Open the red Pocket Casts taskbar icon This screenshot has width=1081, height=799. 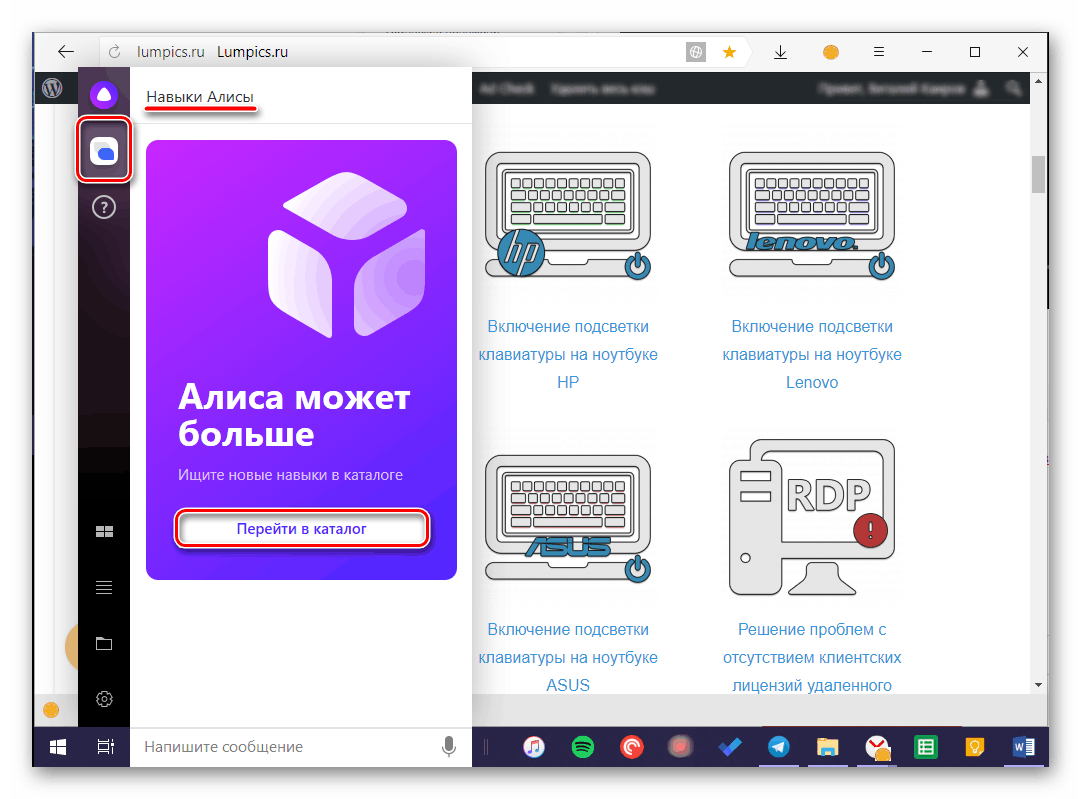(632, 747)
